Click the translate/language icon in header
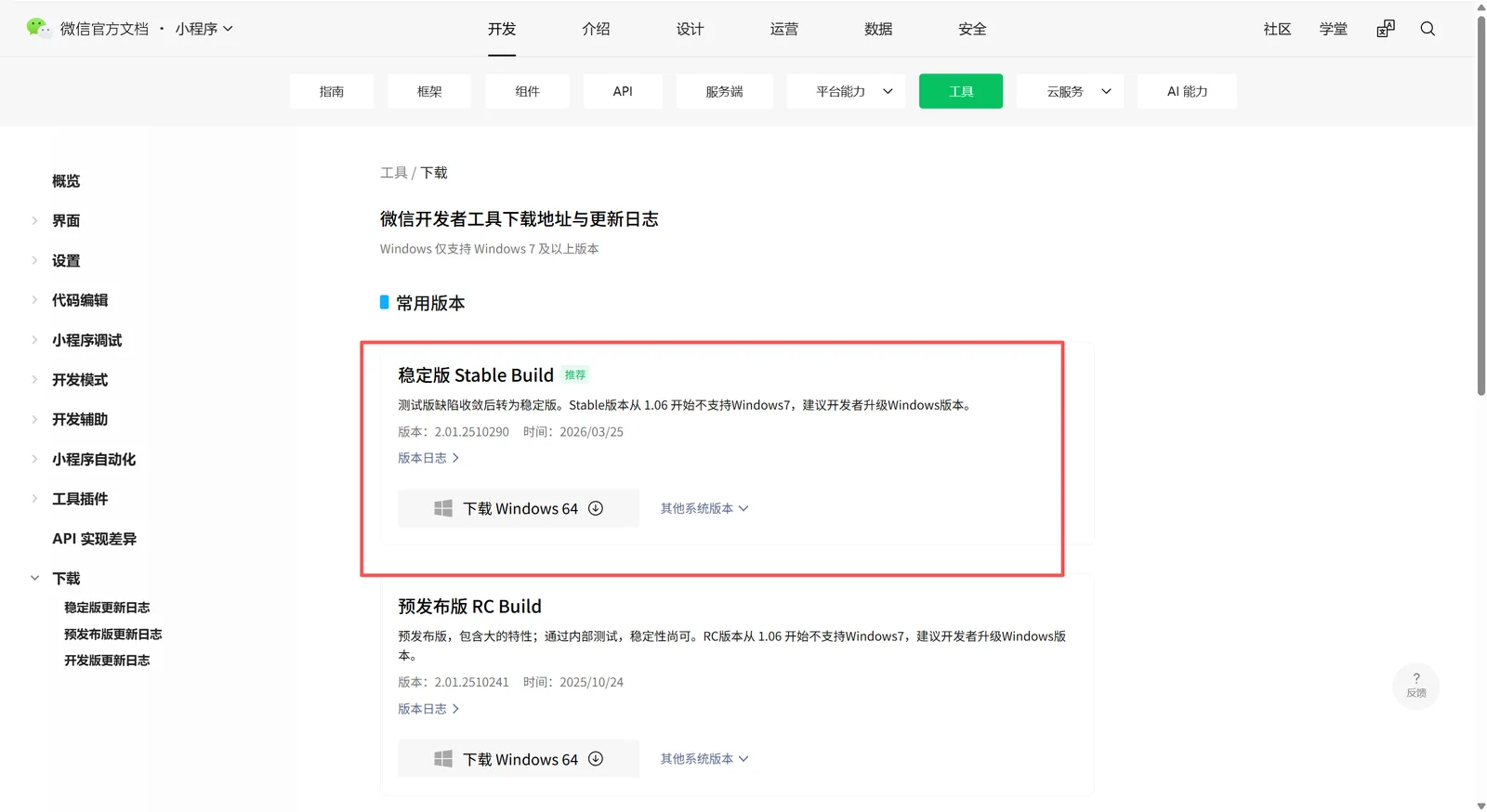This screenshot has height=812, width=1487. pyautogui.click(x=1386, y=29)
